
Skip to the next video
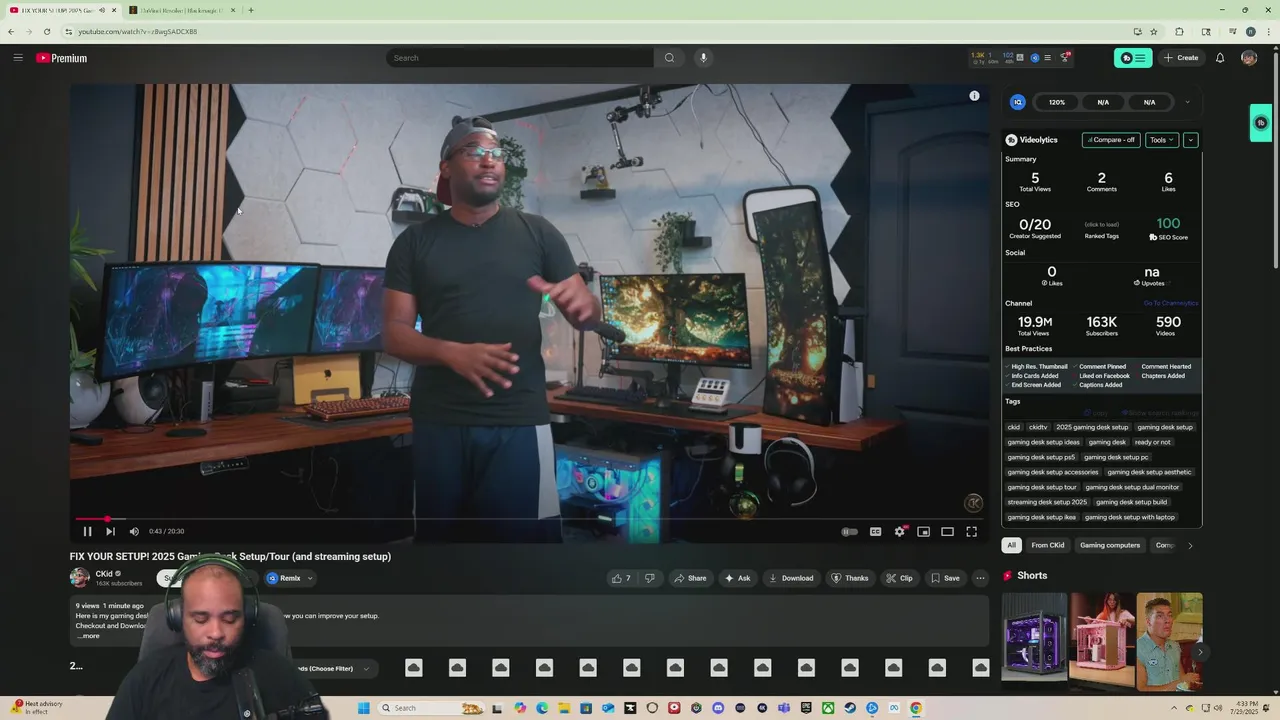tap(110, 532)
